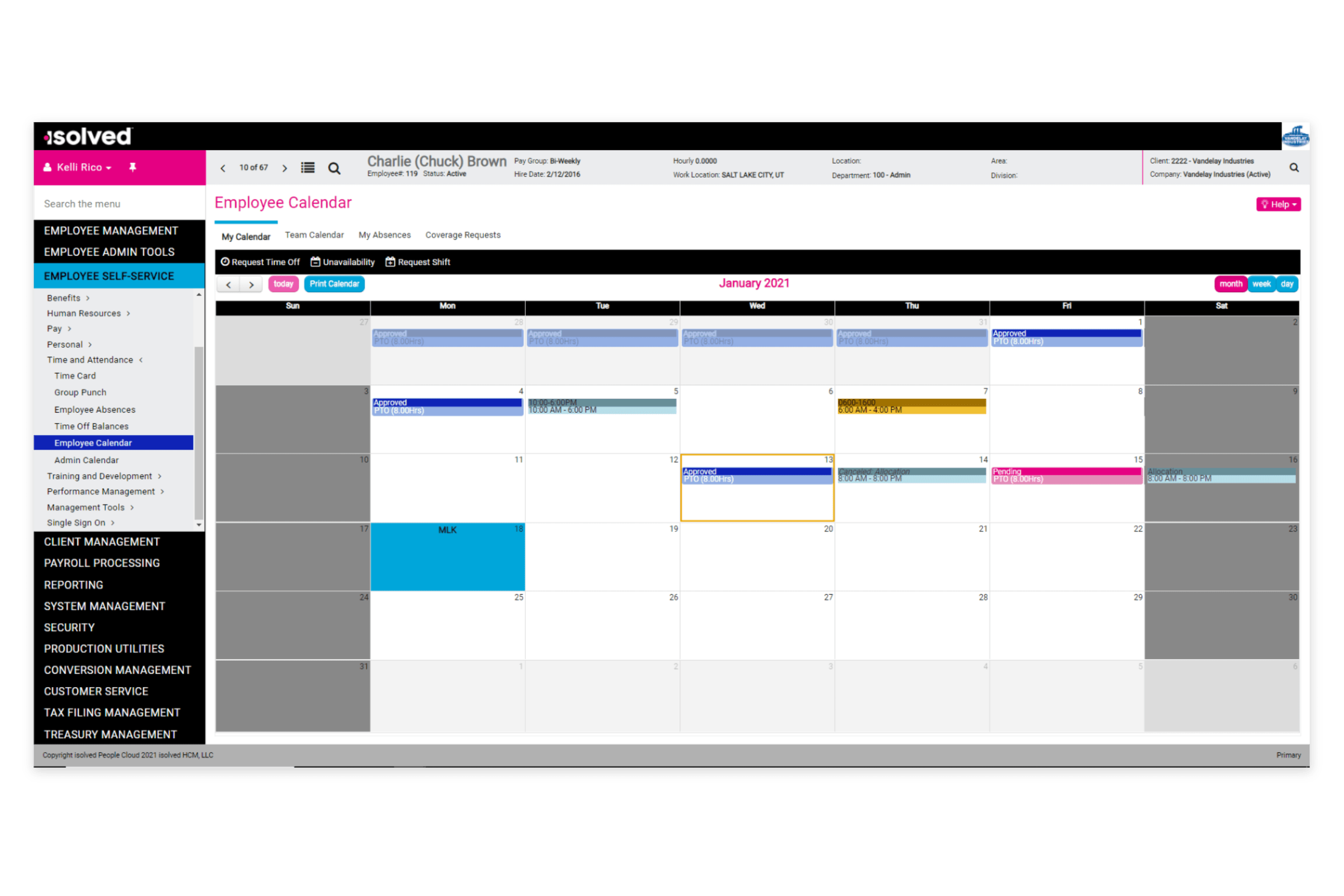Navigate calendar to the next month
The height and width of the screenshot is (896, 1344).
(251, 284)
